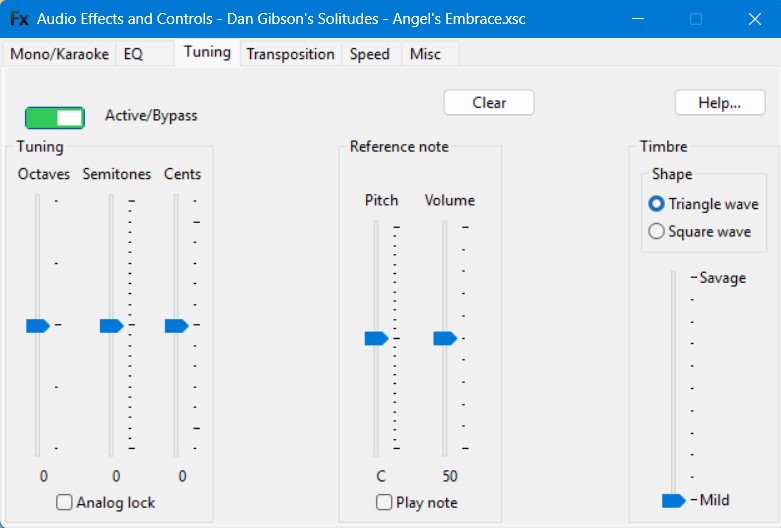
Task: Go to the Transposition tab
Action: pyautogui.click(x=290, y=54)
